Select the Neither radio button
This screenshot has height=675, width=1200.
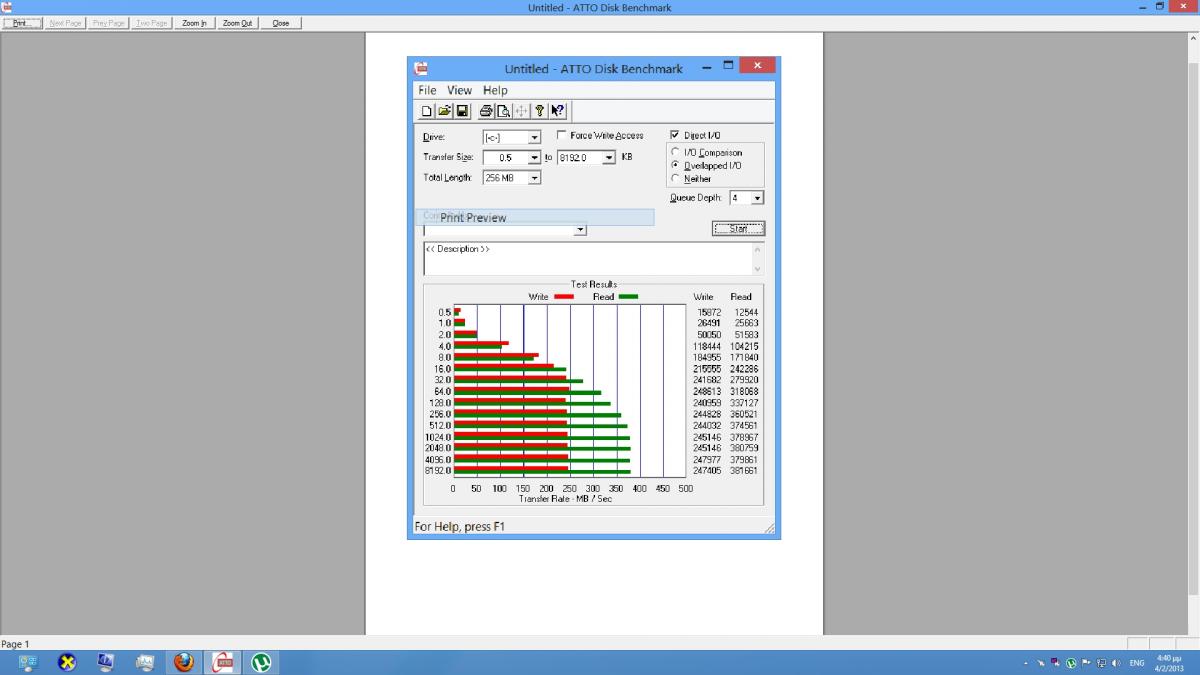[x=675, y=178]
